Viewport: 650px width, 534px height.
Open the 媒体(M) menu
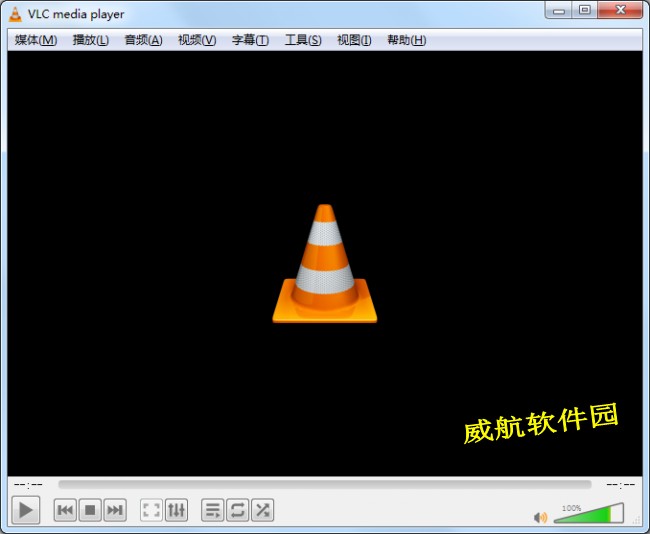tap(36, 40)
